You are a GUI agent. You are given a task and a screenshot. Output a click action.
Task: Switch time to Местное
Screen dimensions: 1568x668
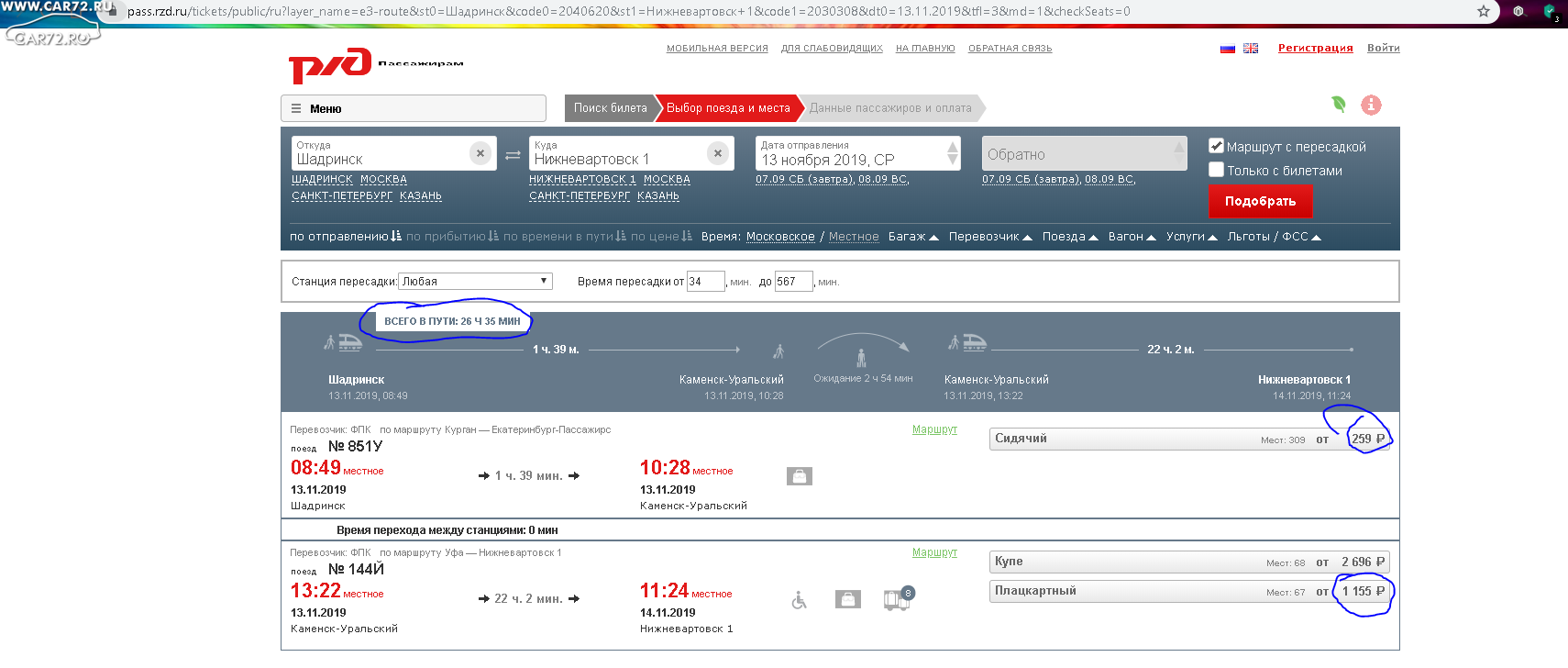(x=854, y=237)
